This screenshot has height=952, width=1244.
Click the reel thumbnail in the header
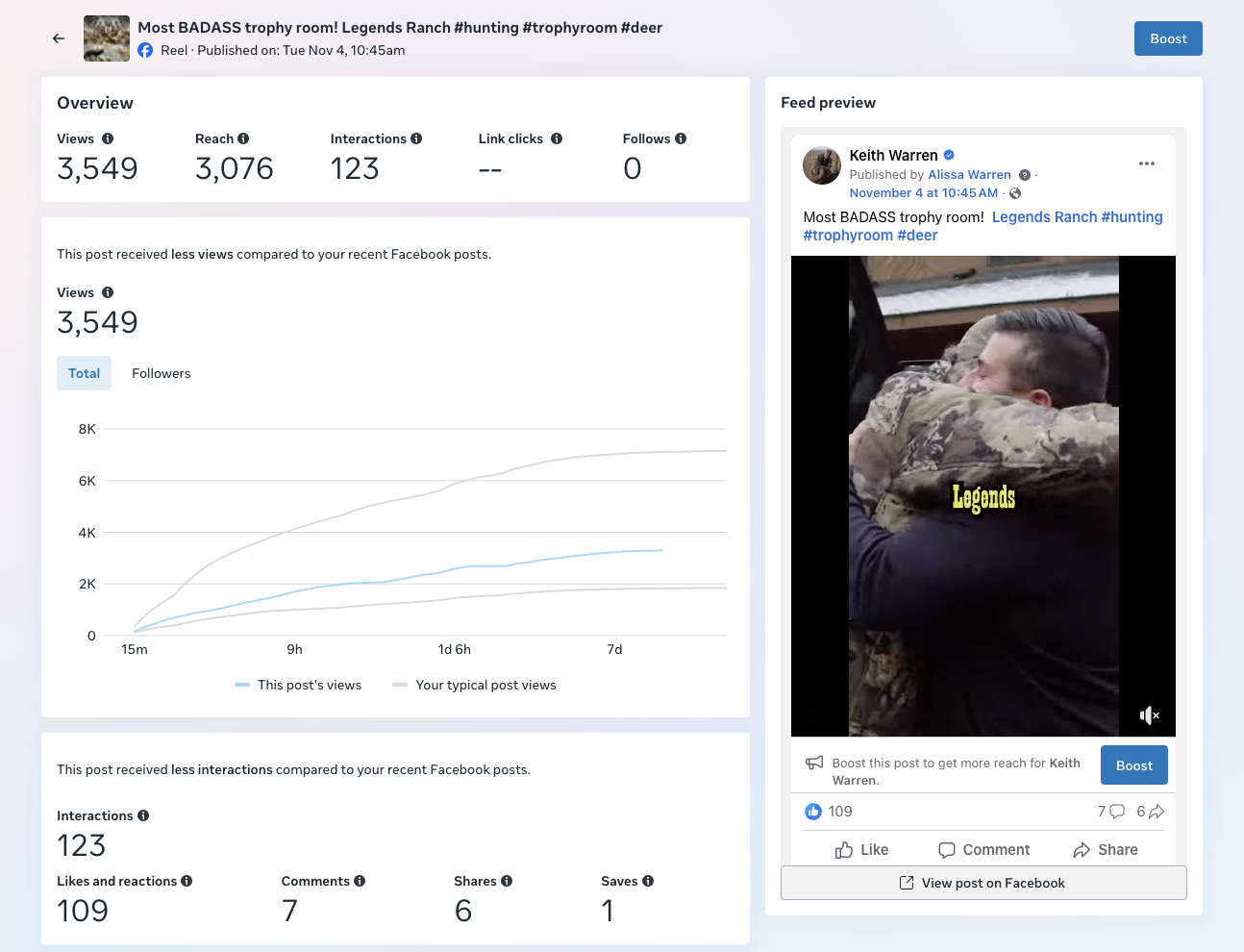pyautogui.click(x=107, y=38)
